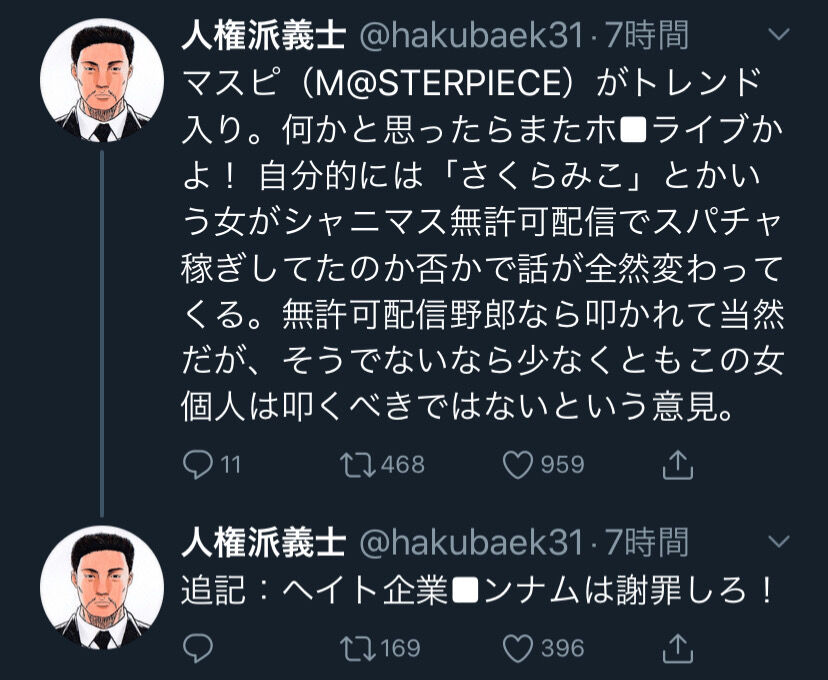The height and width of the screenshot is (680, 828).
Task: Expand the chevron menu on the 追記 tweet
Action: (776, 543)
